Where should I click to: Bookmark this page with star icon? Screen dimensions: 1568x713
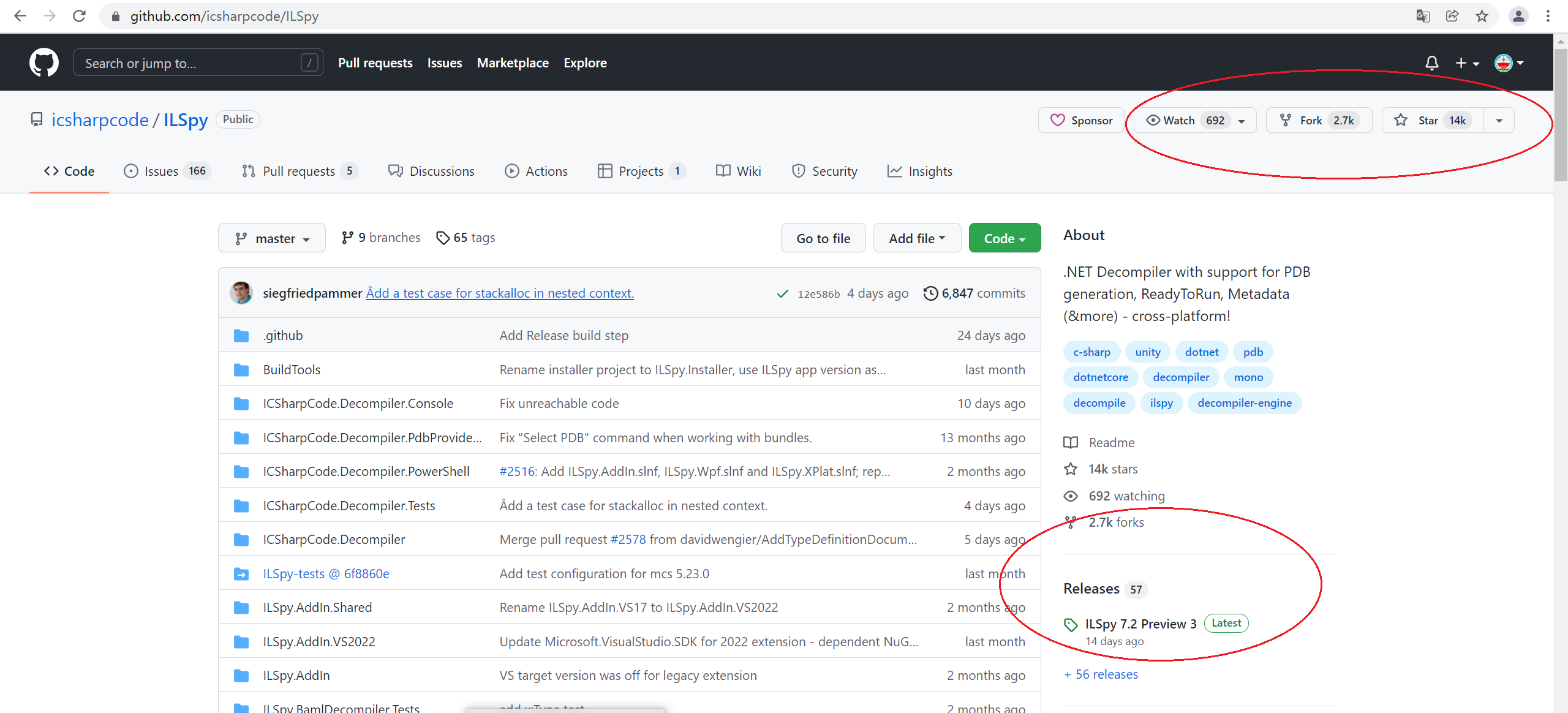coord(1482,16)
